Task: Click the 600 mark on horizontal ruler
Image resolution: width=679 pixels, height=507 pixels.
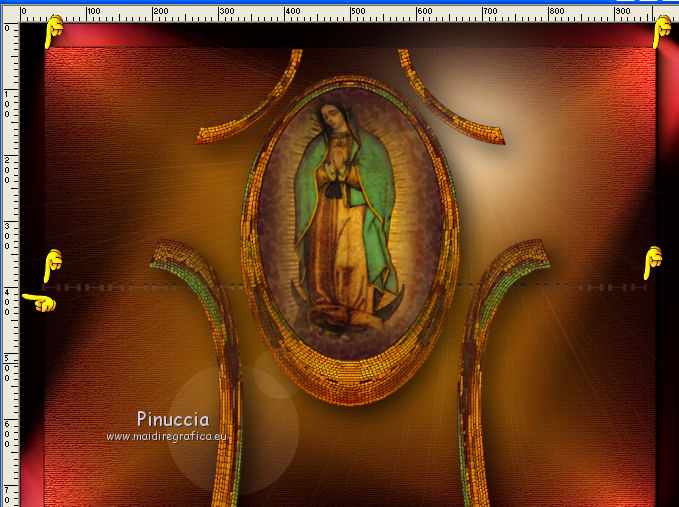Action: click(x=424, y=12)
